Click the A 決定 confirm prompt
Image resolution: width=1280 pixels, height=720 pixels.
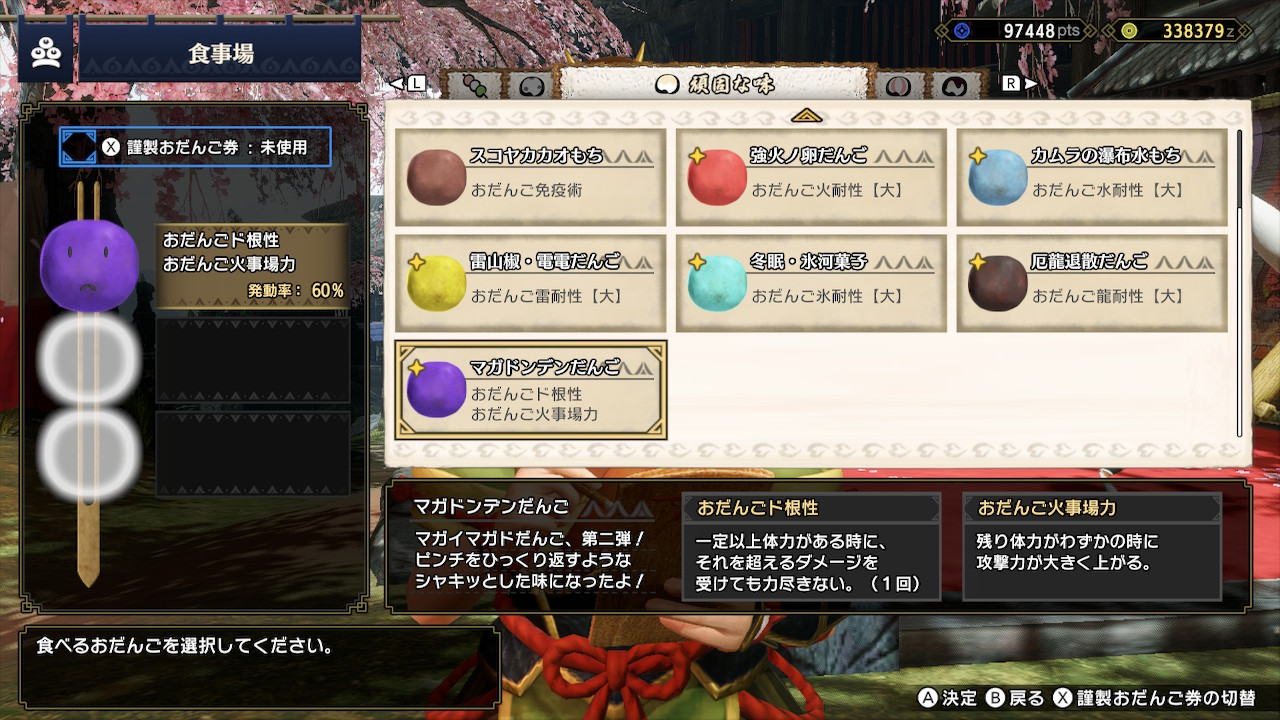coord(947,698)
